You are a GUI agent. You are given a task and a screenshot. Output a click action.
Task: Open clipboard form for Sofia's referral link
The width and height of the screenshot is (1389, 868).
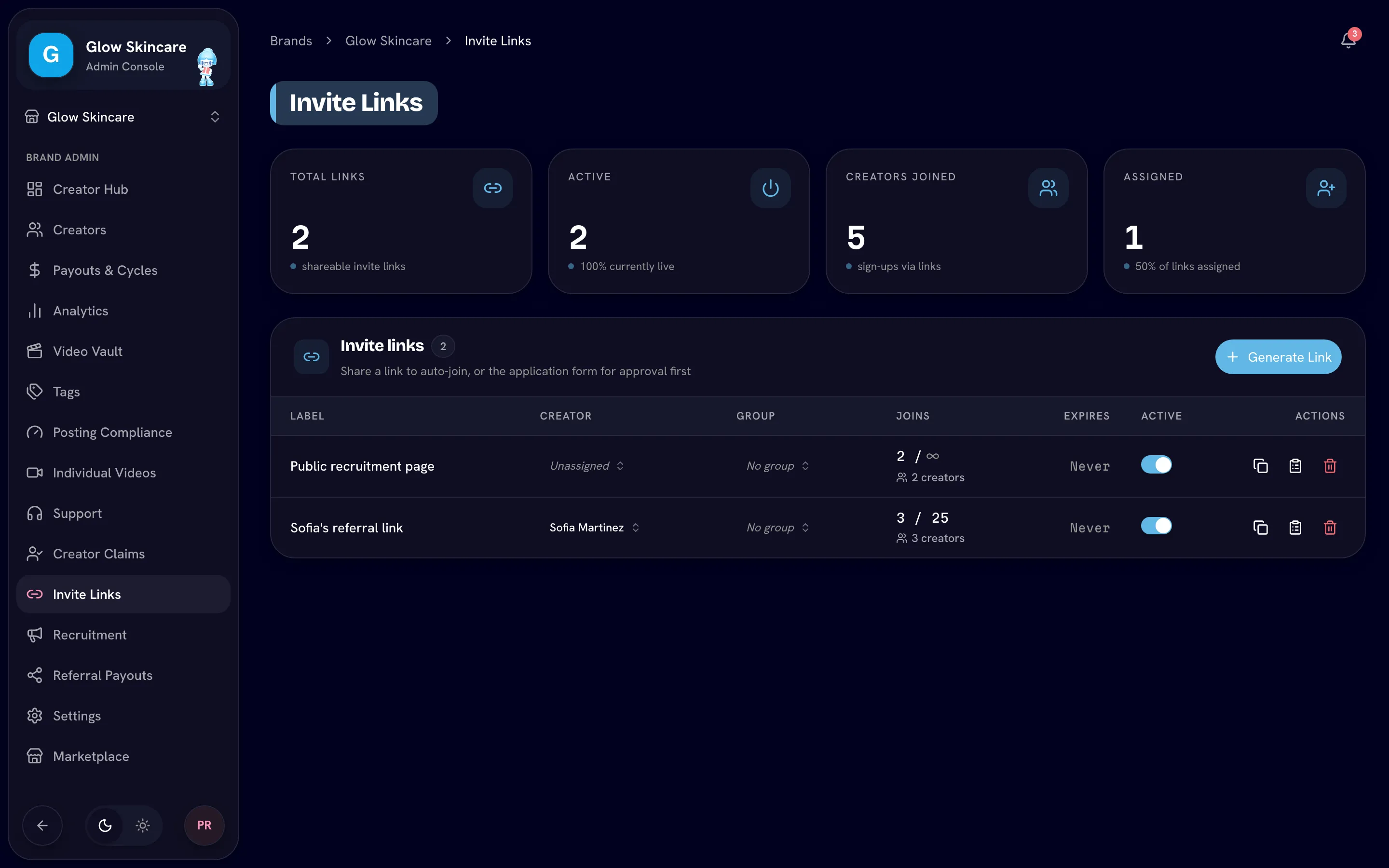coord(1295,527)
